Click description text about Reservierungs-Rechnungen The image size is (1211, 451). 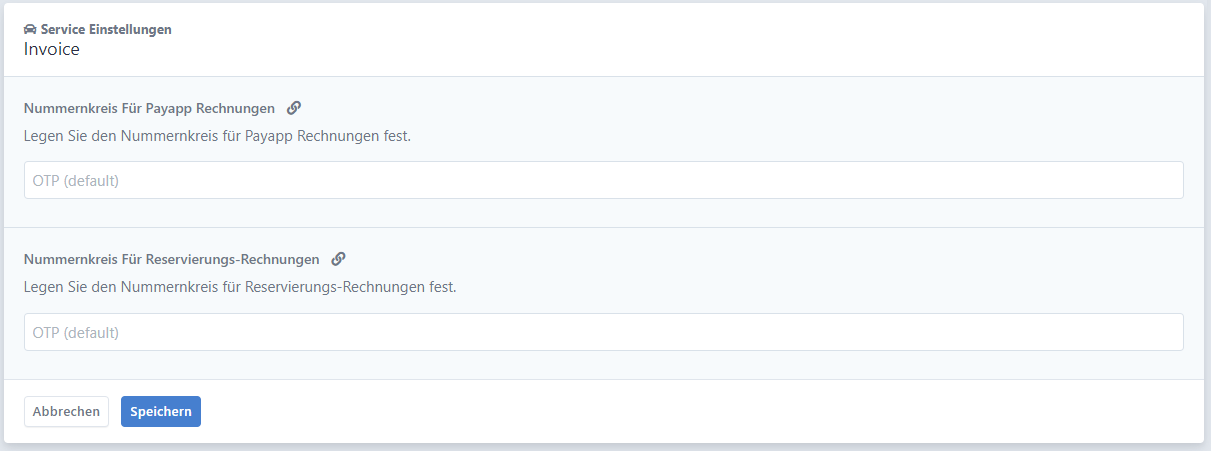(240, 287)
